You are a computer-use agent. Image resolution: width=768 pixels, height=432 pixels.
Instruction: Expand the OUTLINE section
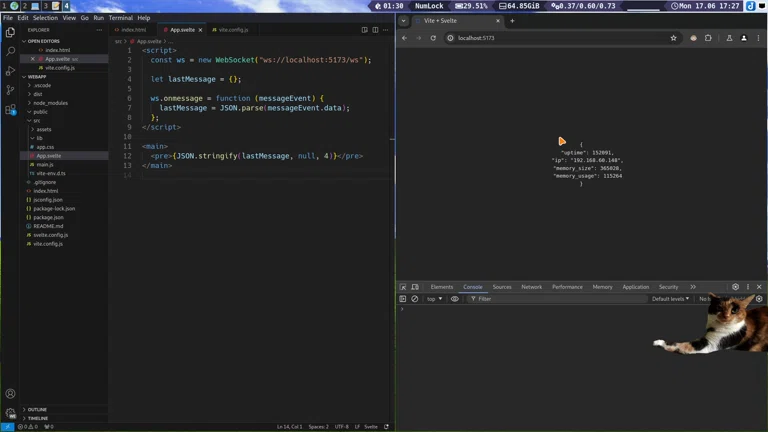click(38, 409)
